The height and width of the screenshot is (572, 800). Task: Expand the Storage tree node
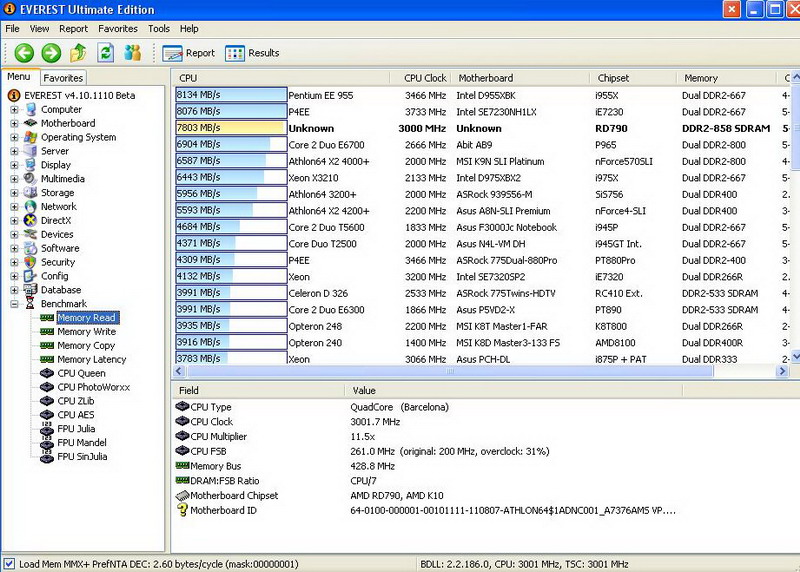(14, 193)
